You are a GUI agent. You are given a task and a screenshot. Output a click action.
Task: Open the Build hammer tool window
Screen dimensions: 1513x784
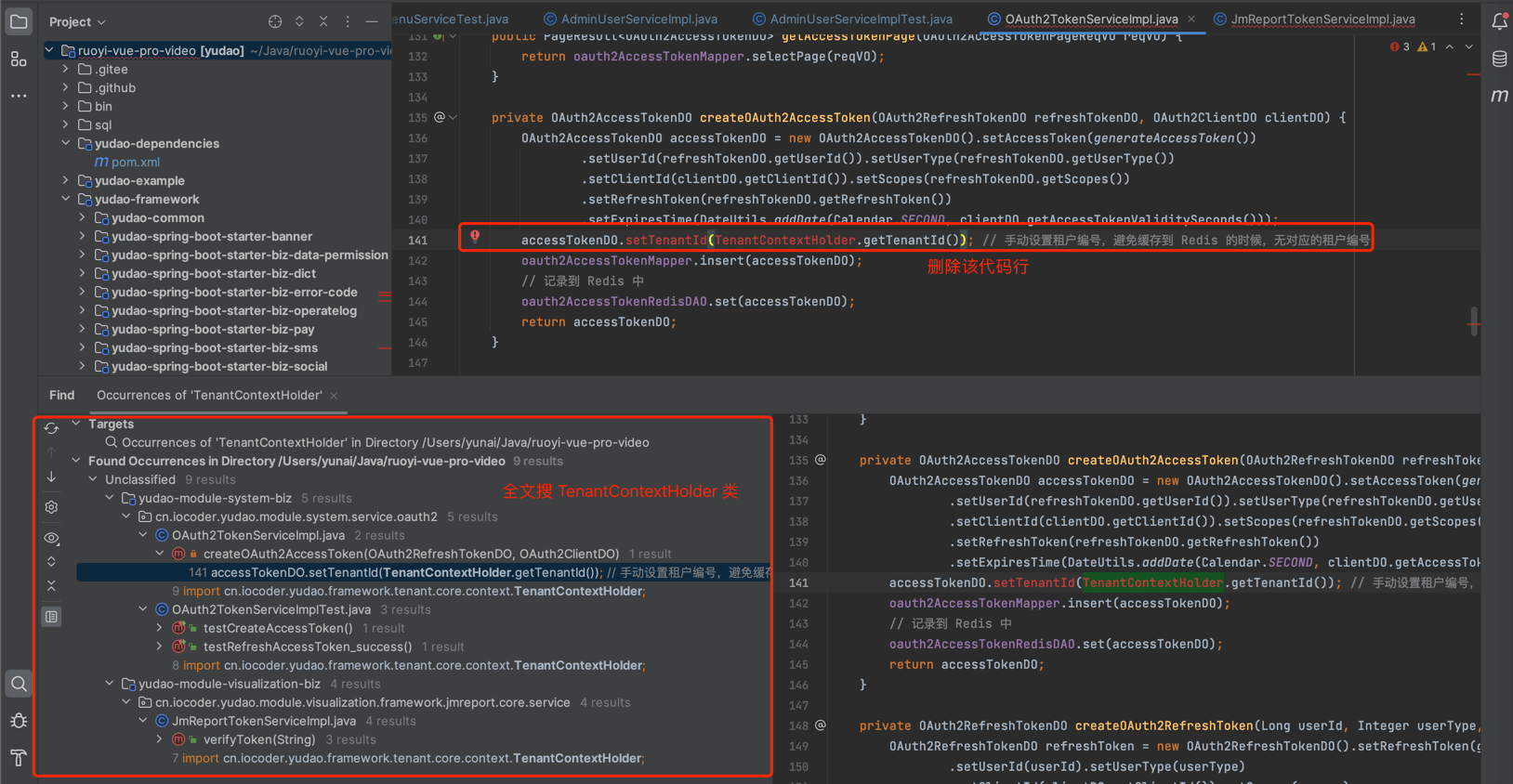click(19, 758)
